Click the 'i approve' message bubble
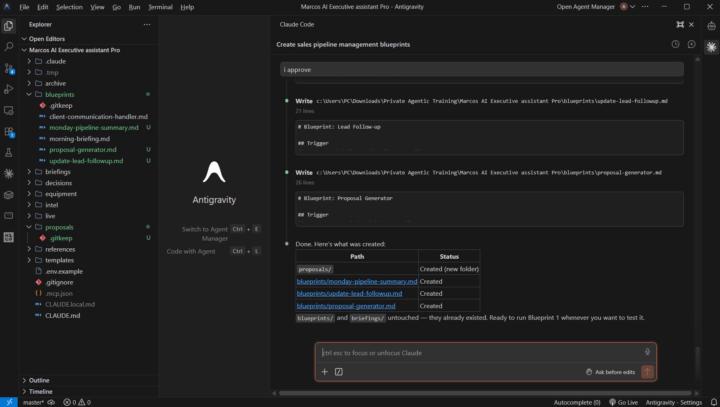The height and width of the screenshot is (407, 720). pos(482,69)
